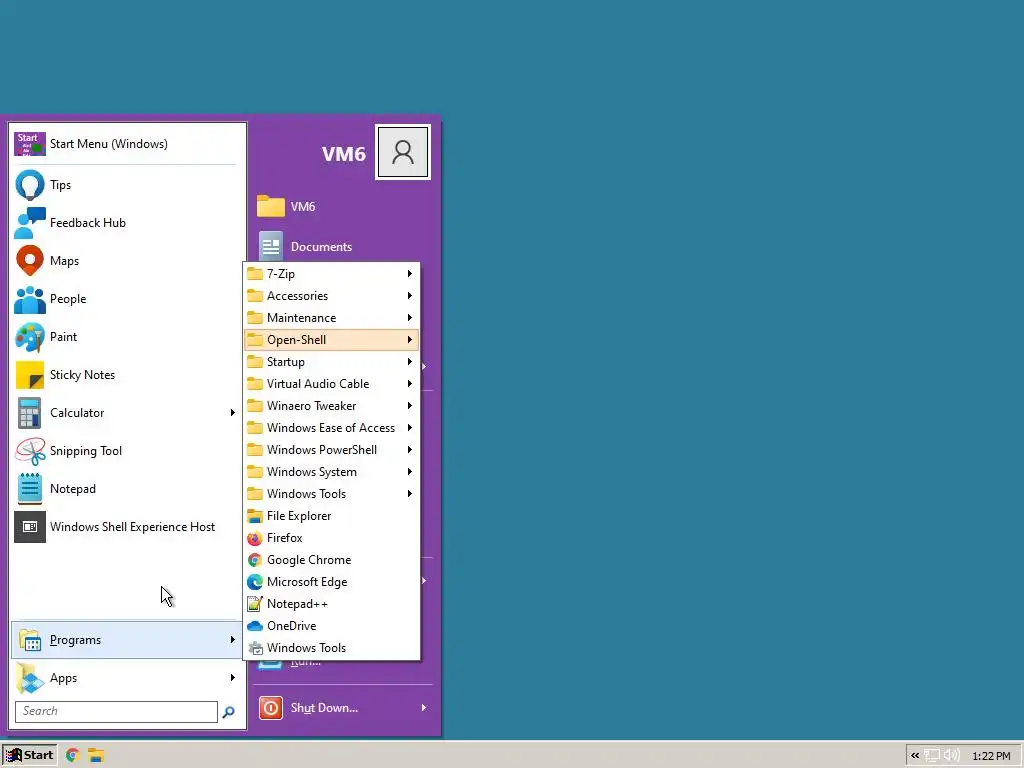Open Notepad++ from Programs submenu
The width and height of the screenshot is (1024, 768).
pyautogui.click(x=332, y=604)
